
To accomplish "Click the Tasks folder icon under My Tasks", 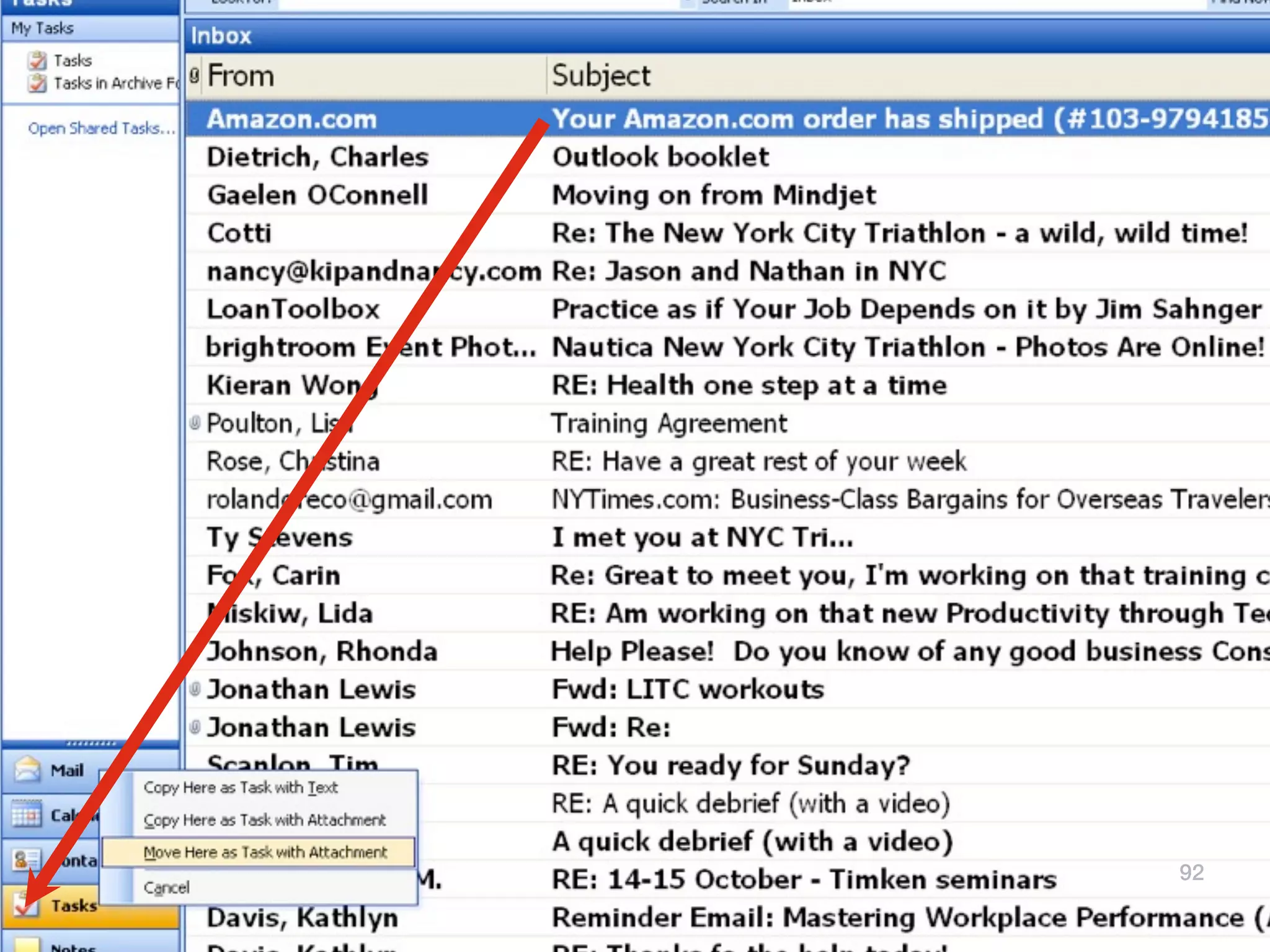I will tap(37, 61).
